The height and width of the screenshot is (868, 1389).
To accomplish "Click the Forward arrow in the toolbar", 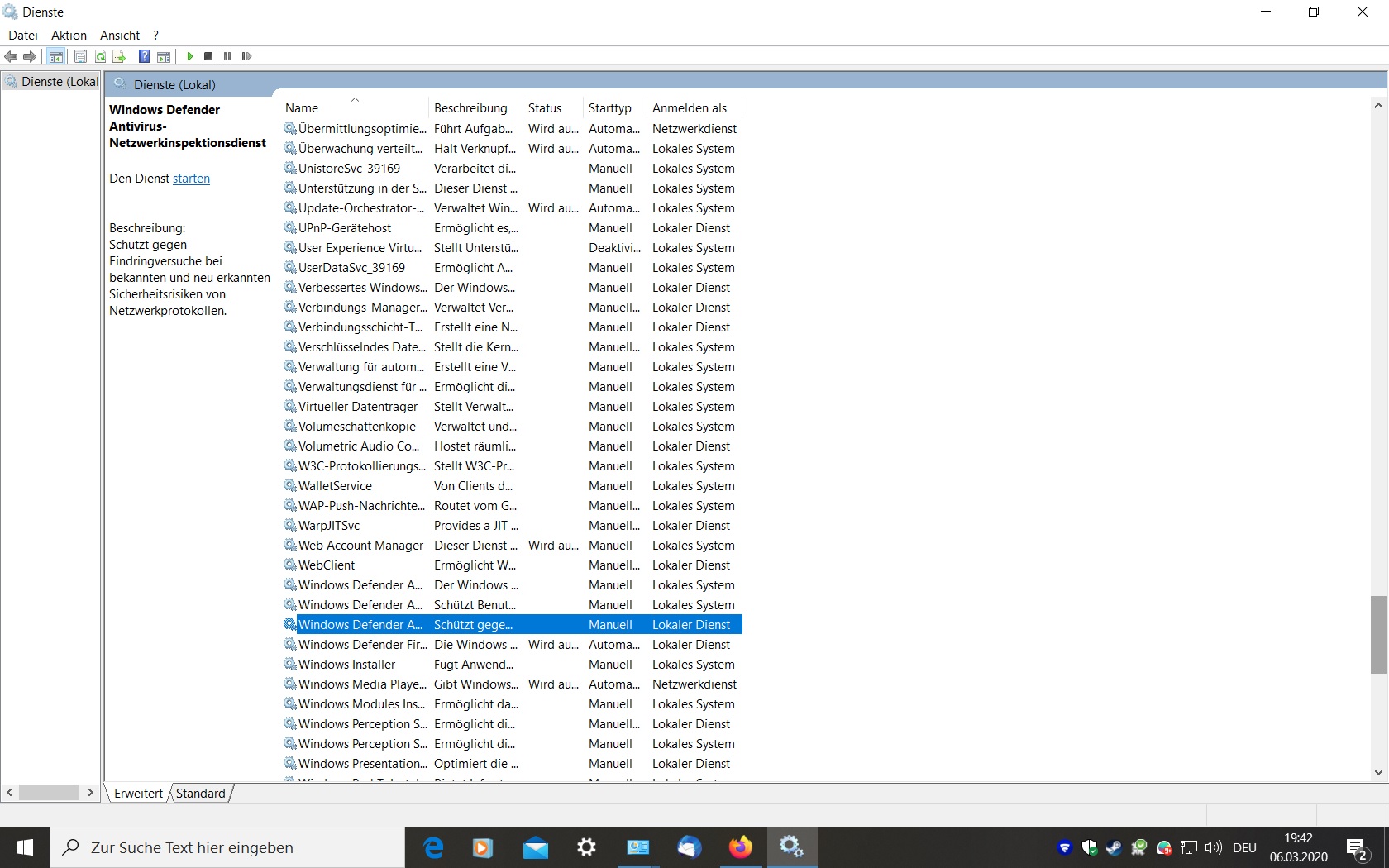I will click(x=30, y=56).
